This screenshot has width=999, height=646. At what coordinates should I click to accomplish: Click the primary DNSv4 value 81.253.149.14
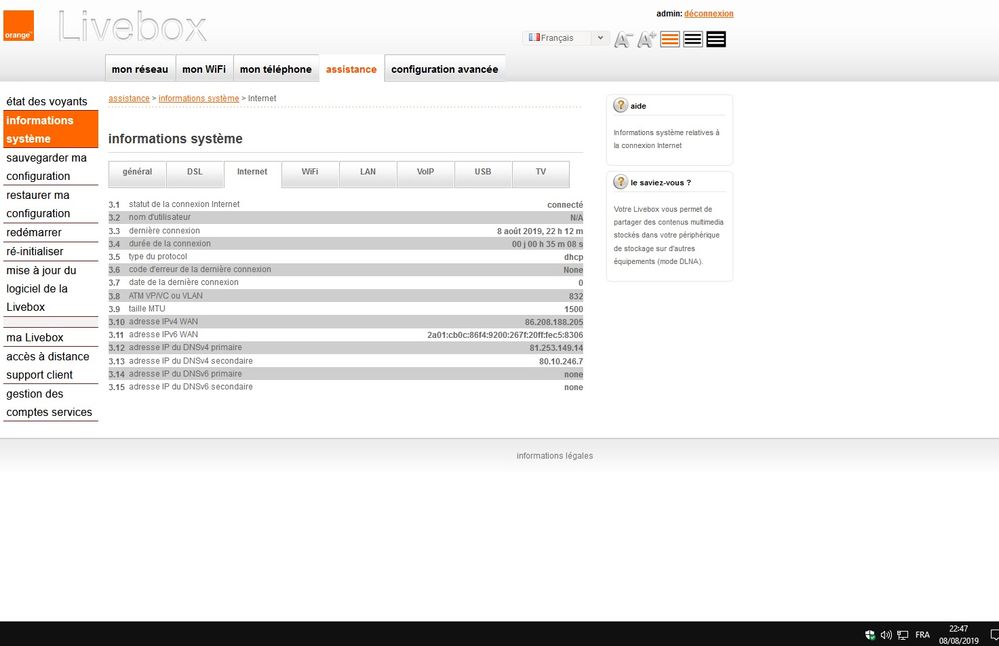[x=556, y=348]
